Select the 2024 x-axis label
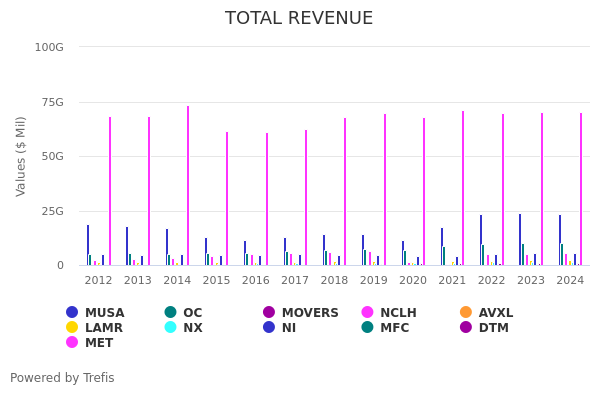This screenshot has width=600, height=400. click(570, 281)
